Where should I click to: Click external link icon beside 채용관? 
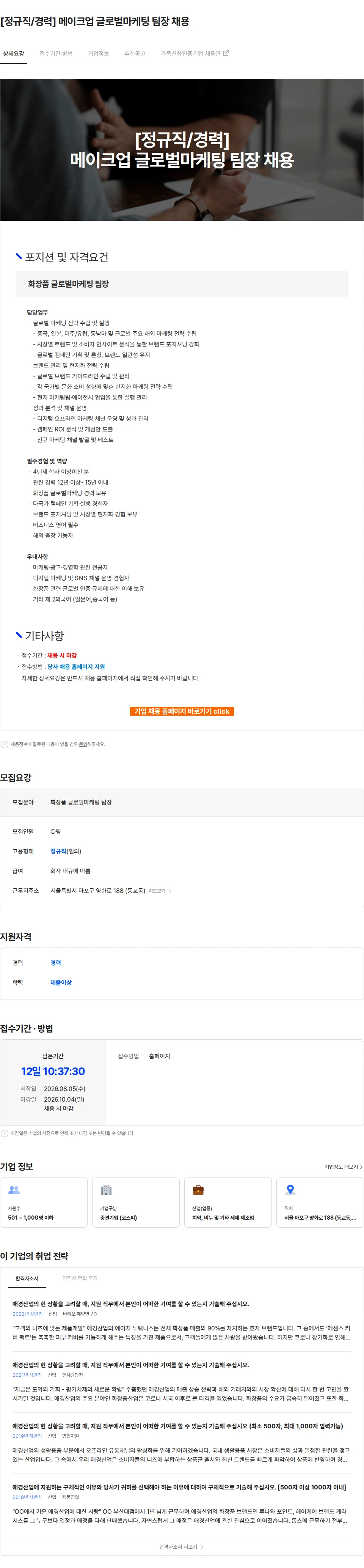point(226,53)
